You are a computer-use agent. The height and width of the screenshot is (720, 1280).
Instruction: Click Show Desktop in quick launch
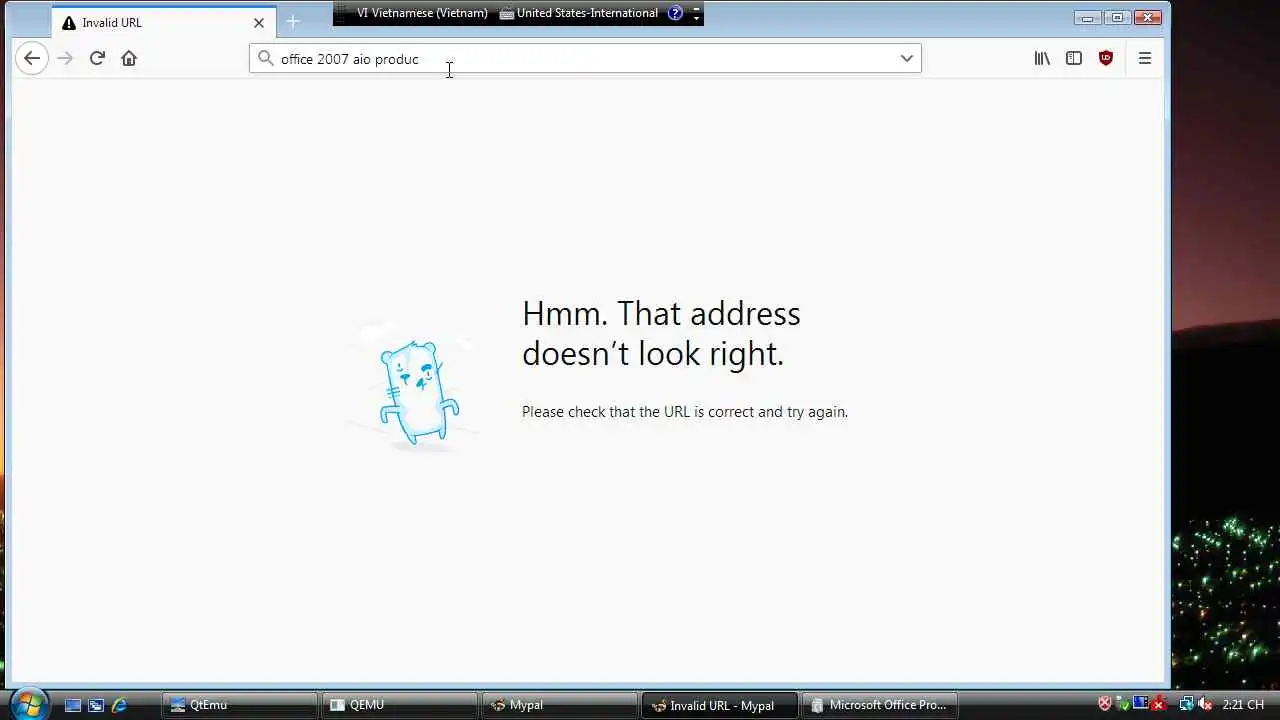tap(73, 705)
